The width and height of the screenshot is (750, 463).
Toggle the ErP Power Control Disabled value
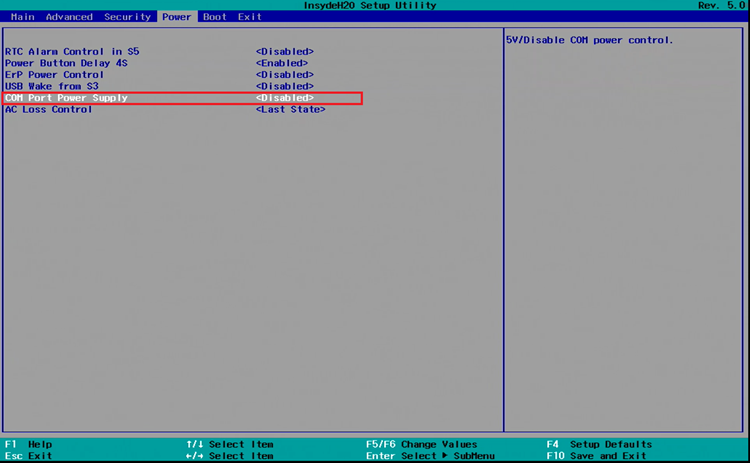[285, 75]
